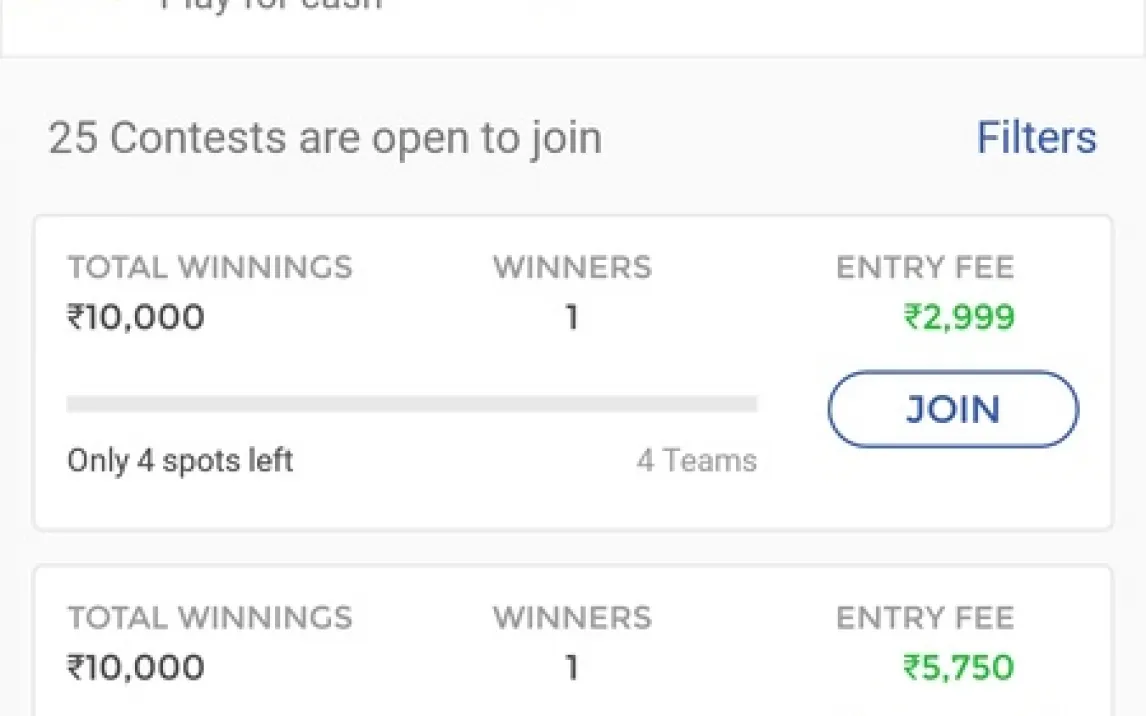The width and height of the screenshot is (1146, 716).
Task: Tap the "4 Teams" label
Action: (x=697, y=461)
